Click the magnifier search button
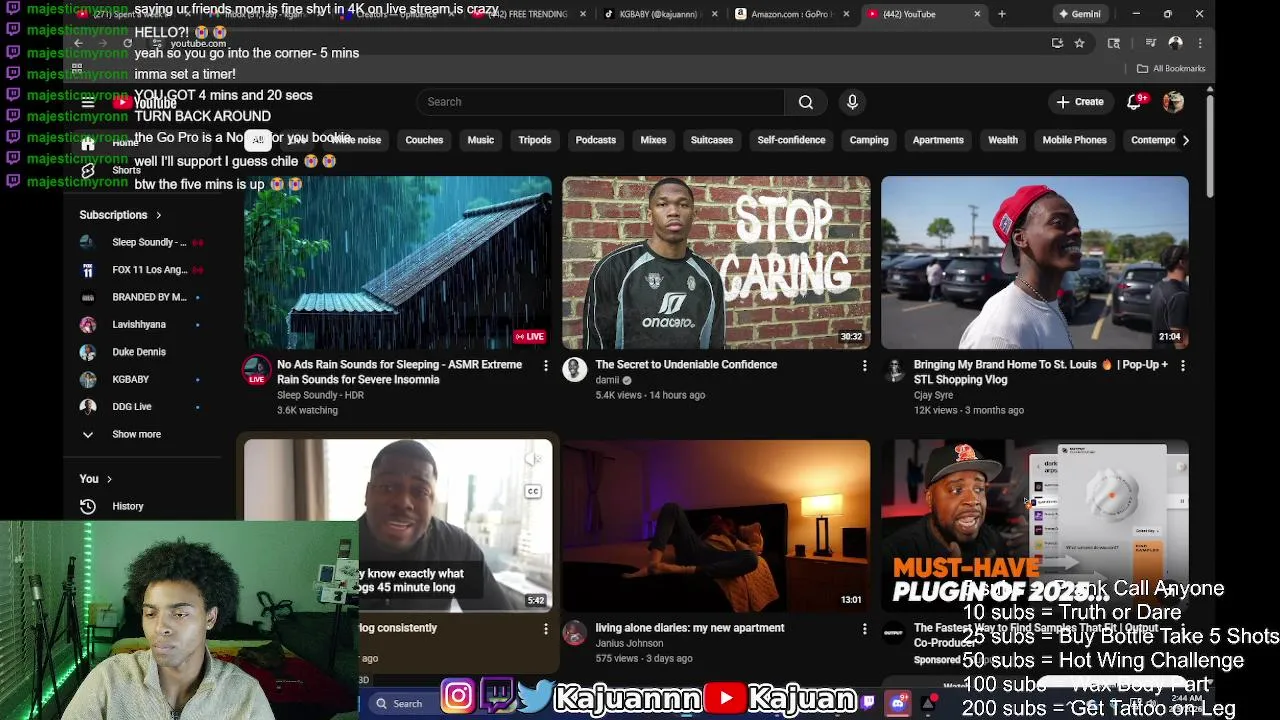1280x720 pixels. (x=805, y=102)
